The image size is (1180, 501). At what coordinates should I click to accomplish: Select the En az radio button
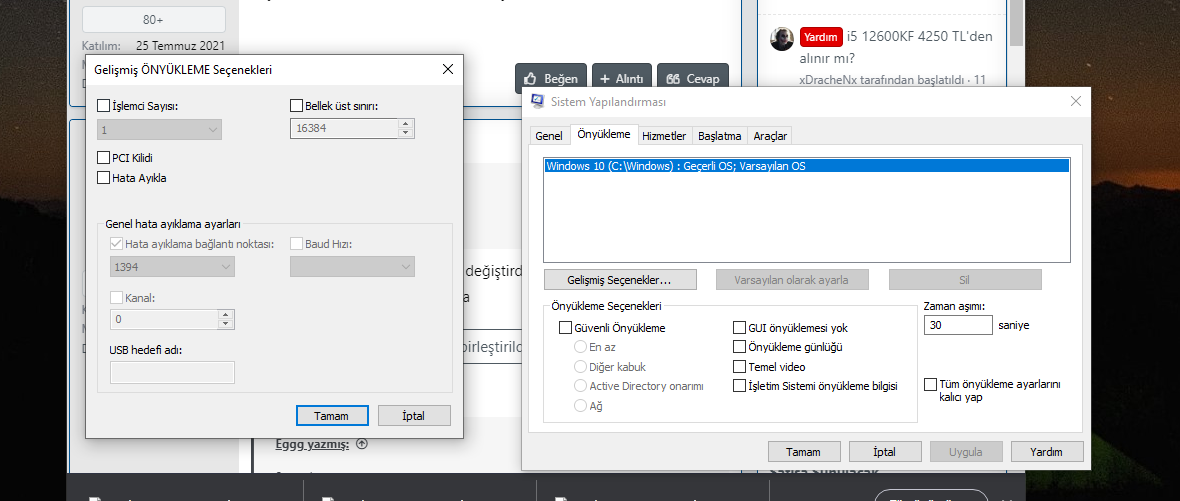pos(580,348)
